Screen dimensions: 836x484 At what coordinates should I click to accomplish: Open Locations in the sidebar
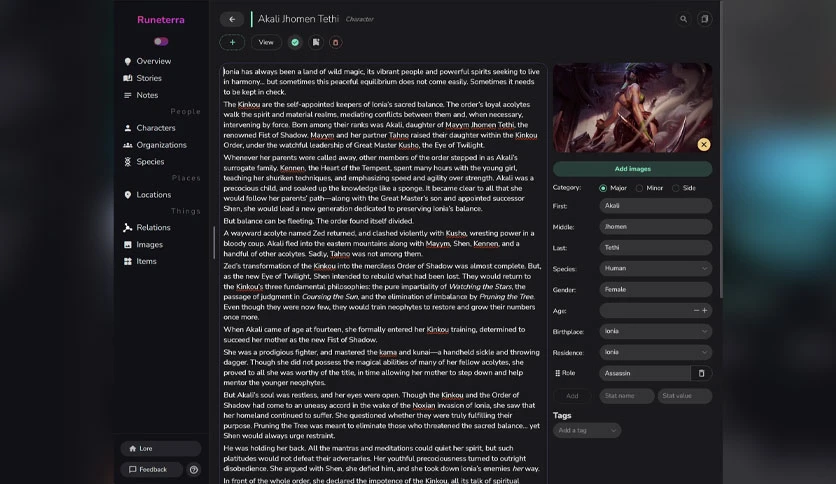(x=154, y=195)
